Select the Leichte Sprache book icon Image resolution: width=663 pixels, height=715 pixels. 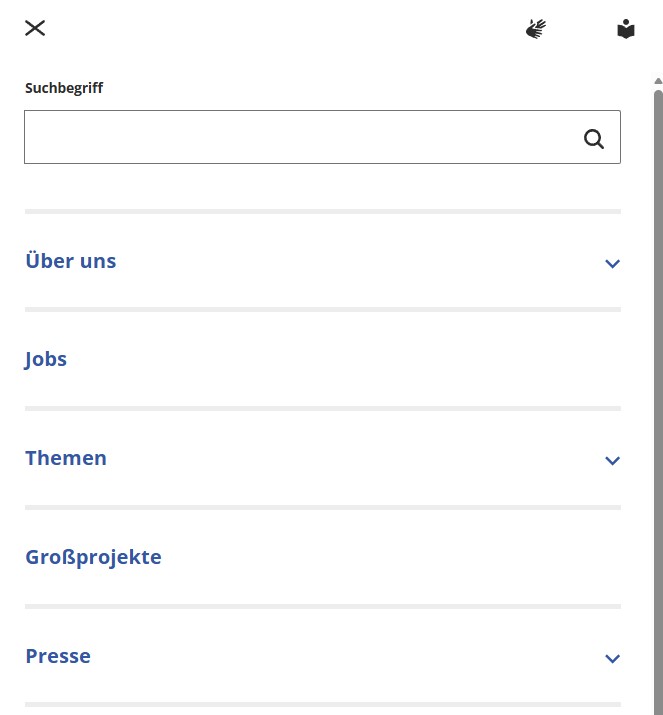[x=626, y=29]
